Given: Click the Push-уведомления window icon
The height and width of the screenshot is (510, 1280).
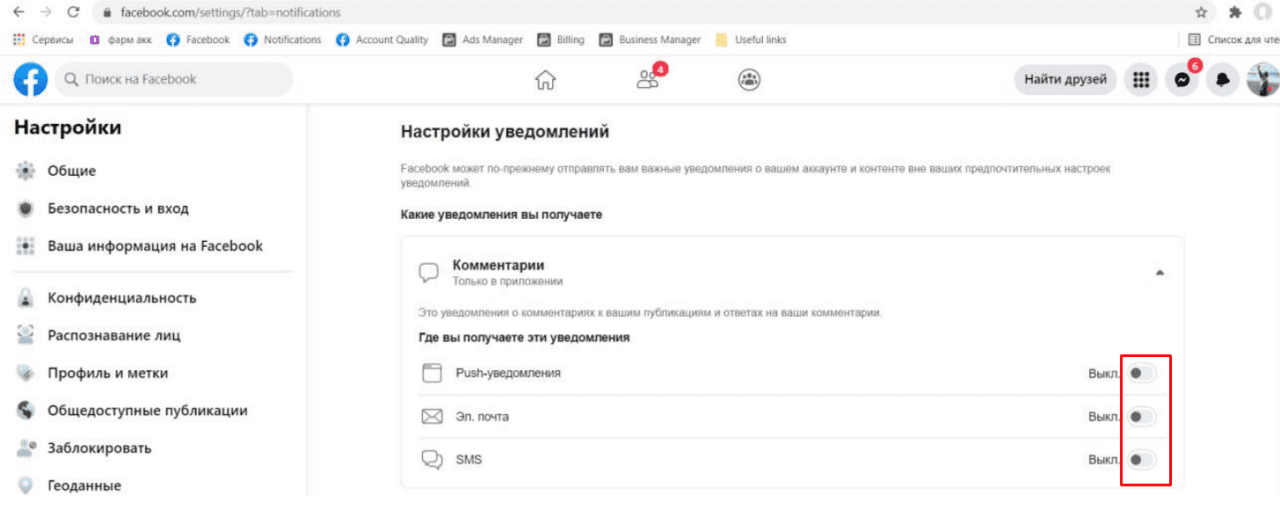Looking at the screenshot, I should (x=431, y=373).
